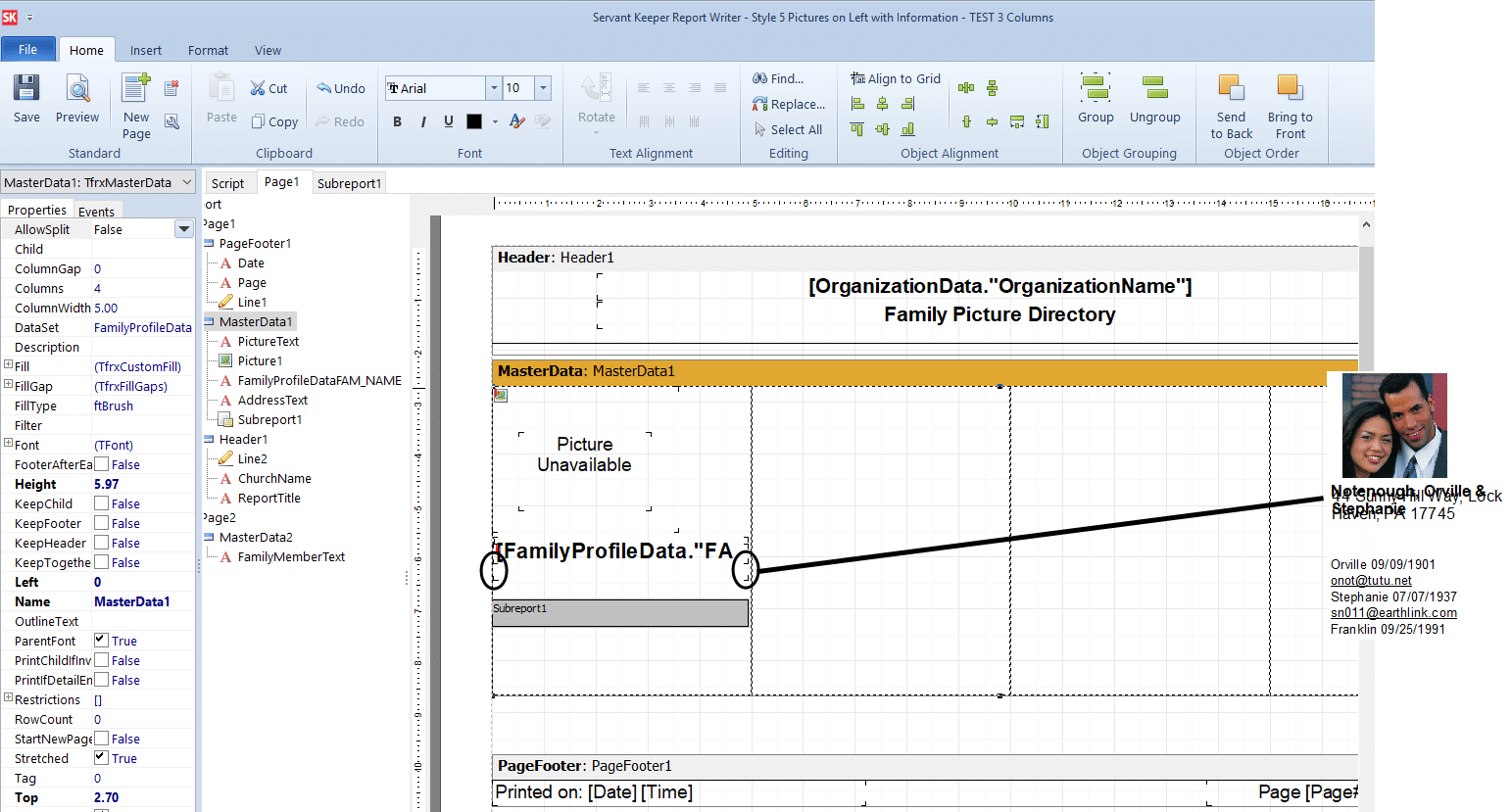Expand the Font property group
This screenshot has height=812, width=1511.
point(8,444)
